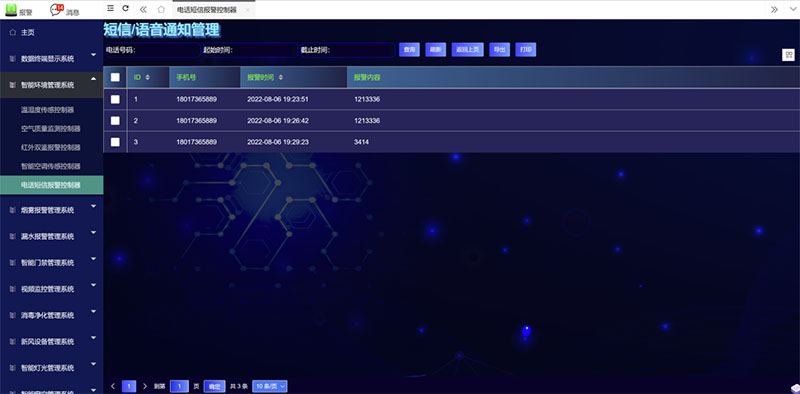Click the double left arrow tab scroll icon
This screenshot has height=394, width=800.
point(143,9)
